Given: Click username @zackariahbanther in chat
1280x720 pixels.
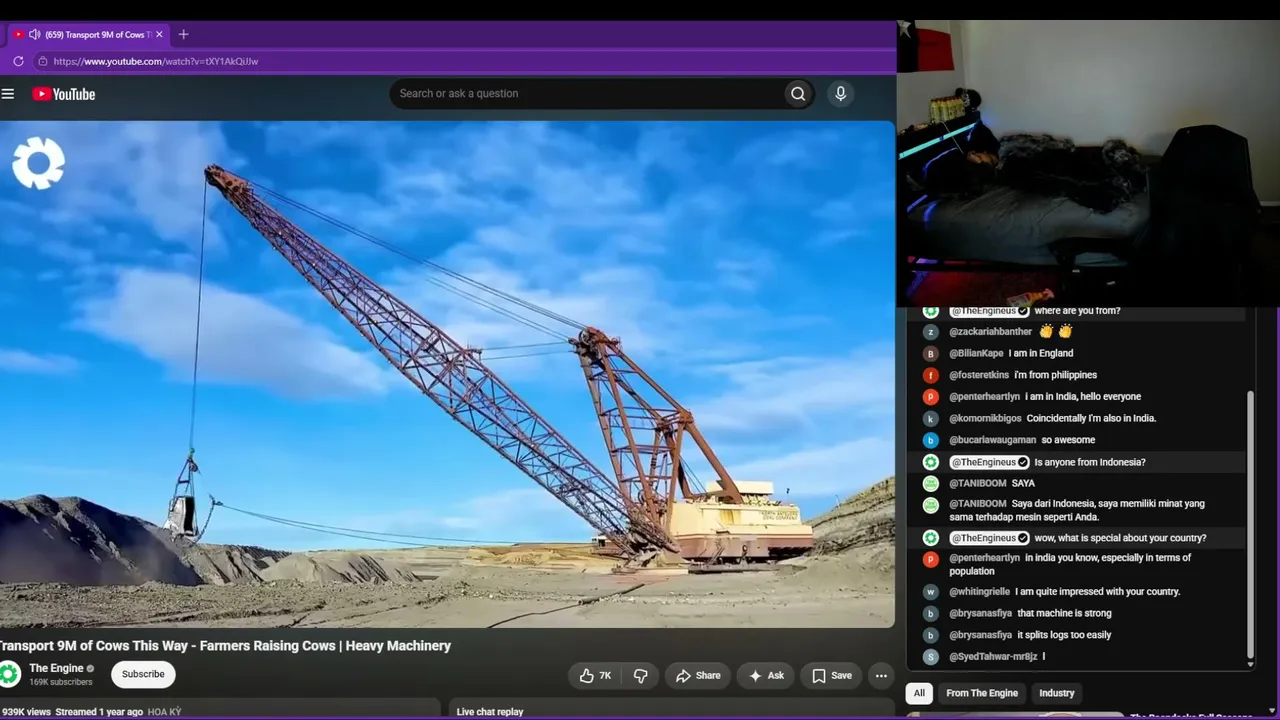Looking at the screenshot, I should [991, 332].
